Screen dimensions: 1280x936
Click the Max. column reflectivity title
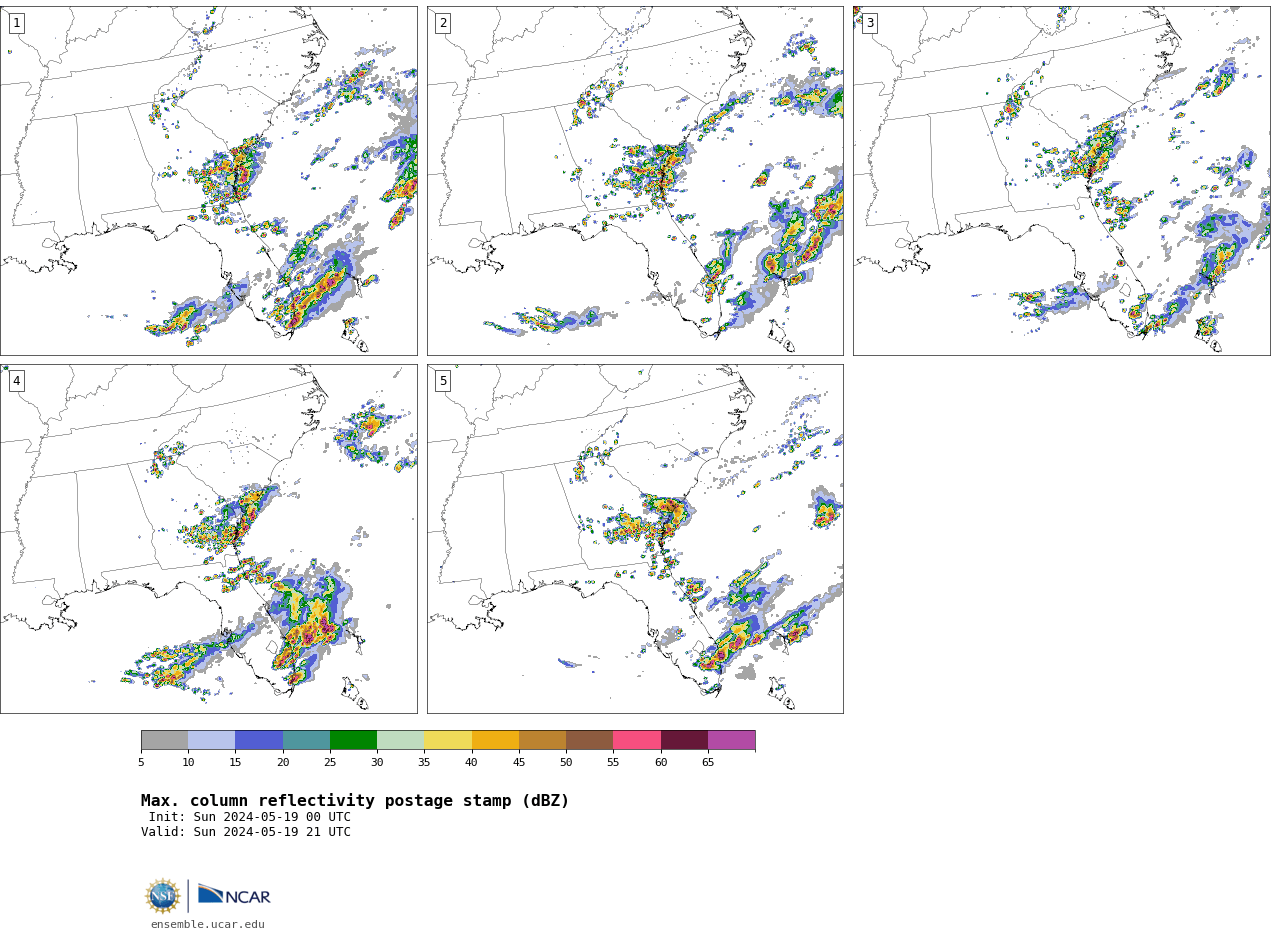click(x=355, y=801)
